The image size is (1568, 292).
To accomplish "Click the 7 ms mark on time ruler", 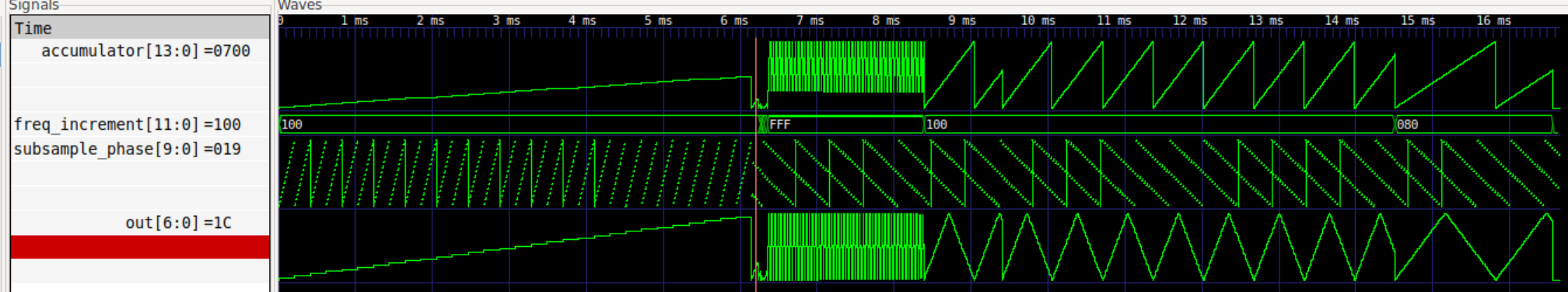I will pyautogui.click(x=810, y=21).
